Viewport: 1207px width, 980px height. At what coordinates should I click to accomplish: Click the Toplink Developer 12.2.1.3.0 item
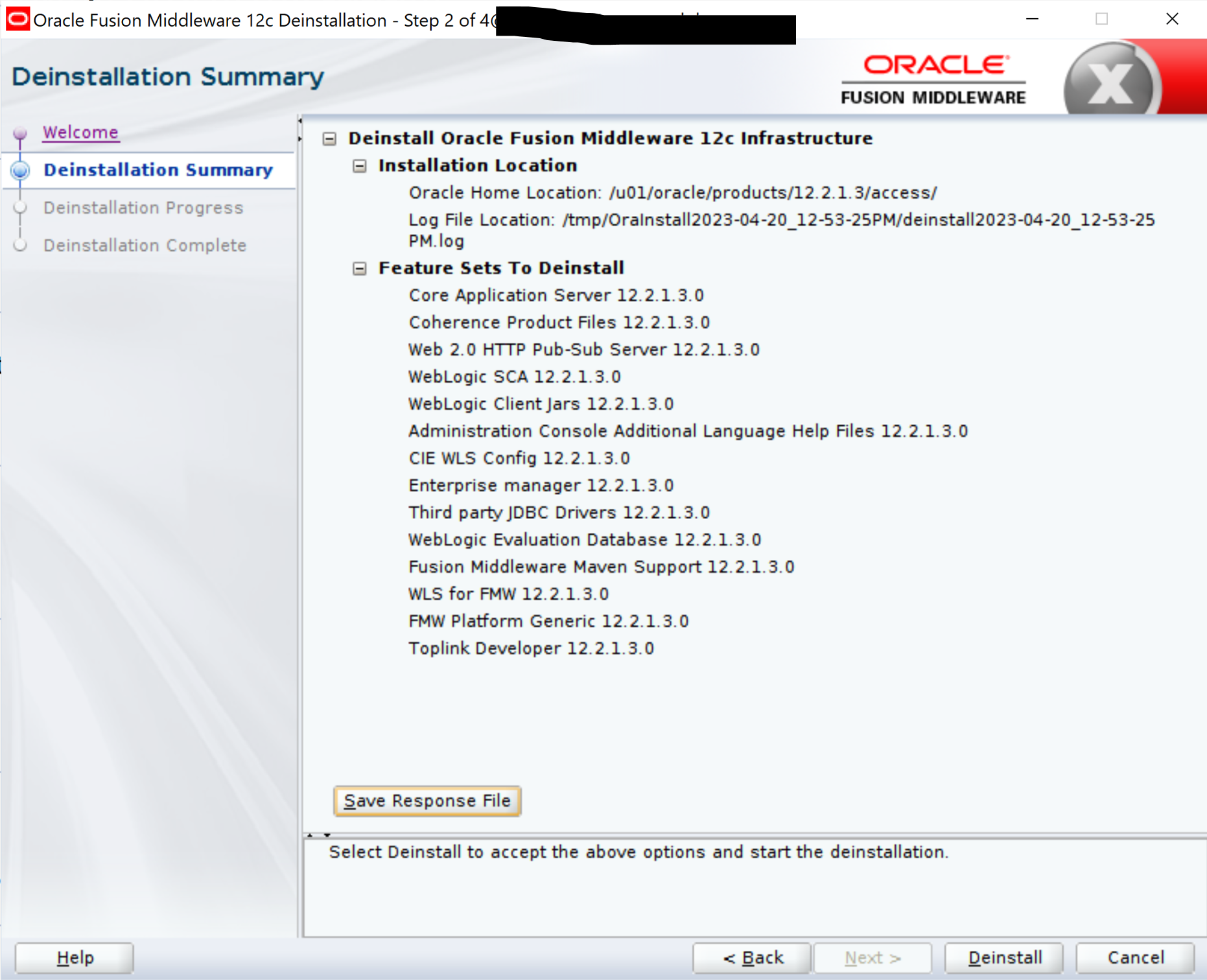click(x=531, y=649)
